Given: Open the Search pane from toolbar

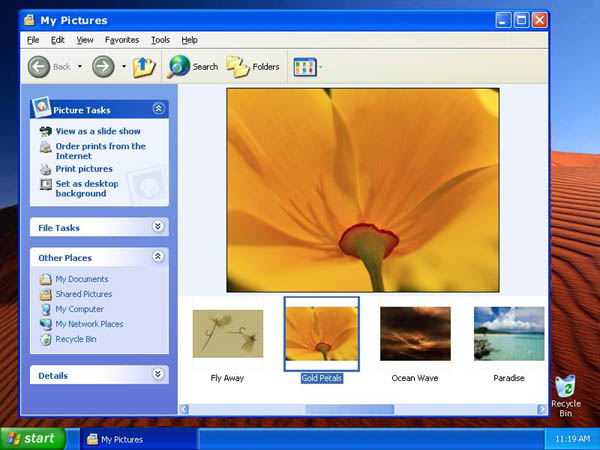Looking at the screenshot, I should tap(193, 67).
